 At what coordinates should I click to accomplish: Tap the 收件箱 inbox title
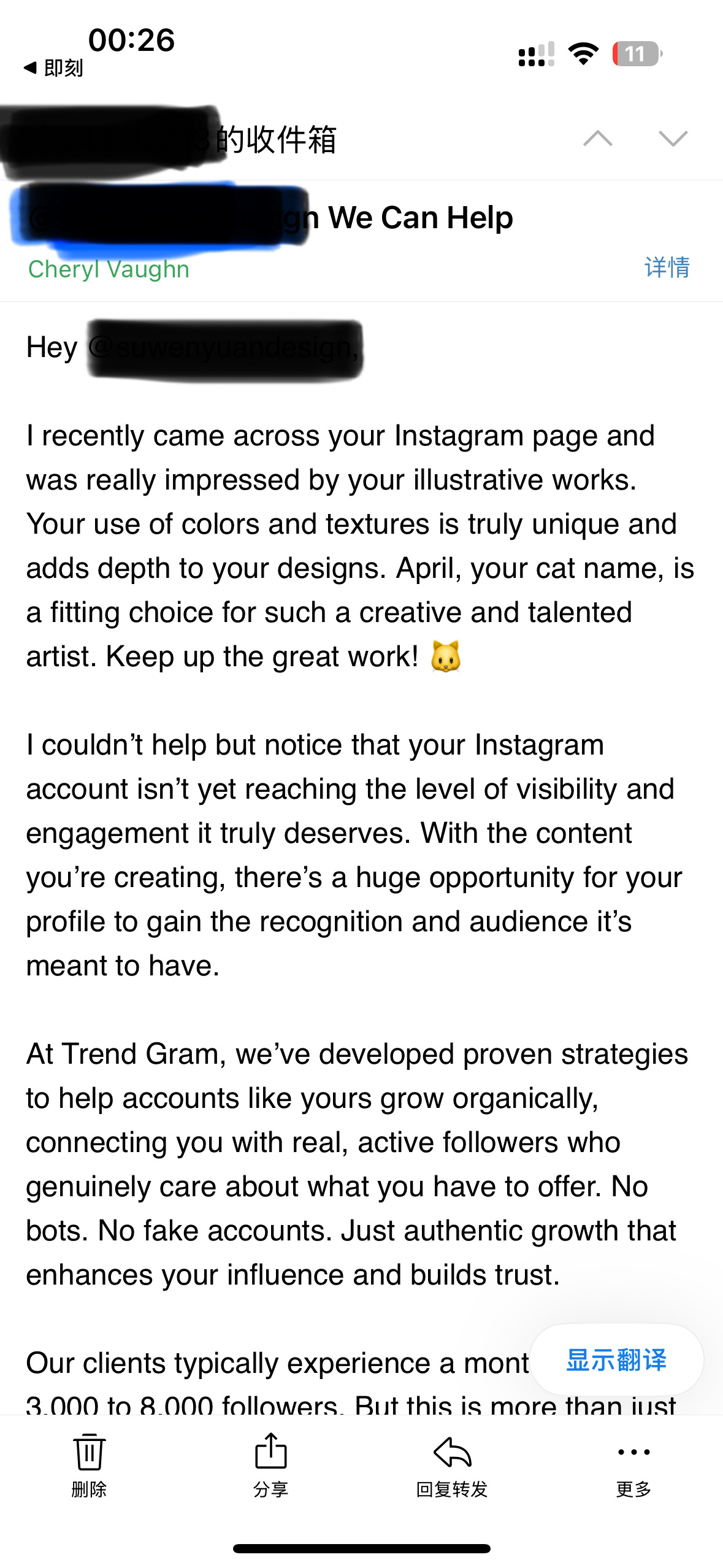click(x=276, y=140)
